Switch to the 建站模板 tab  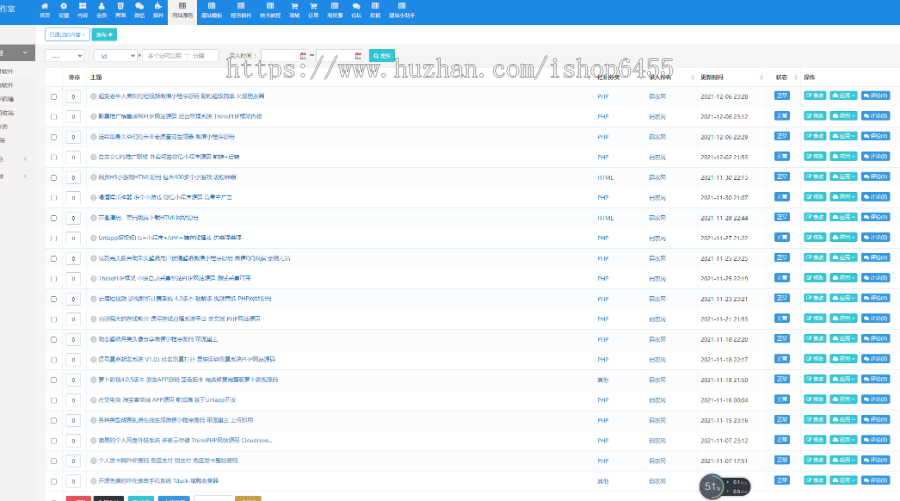tap(212, 10)
